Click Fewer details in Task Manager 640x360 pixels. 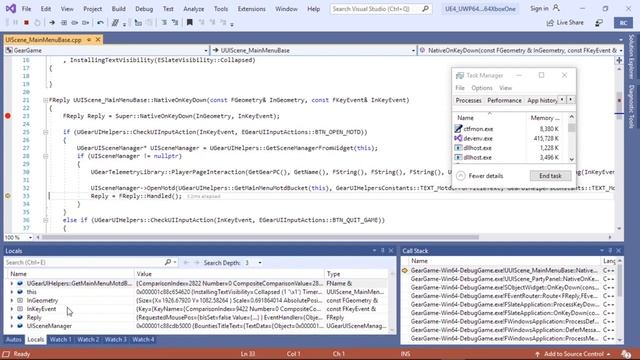pyautogui.click(x=480, y=176)
